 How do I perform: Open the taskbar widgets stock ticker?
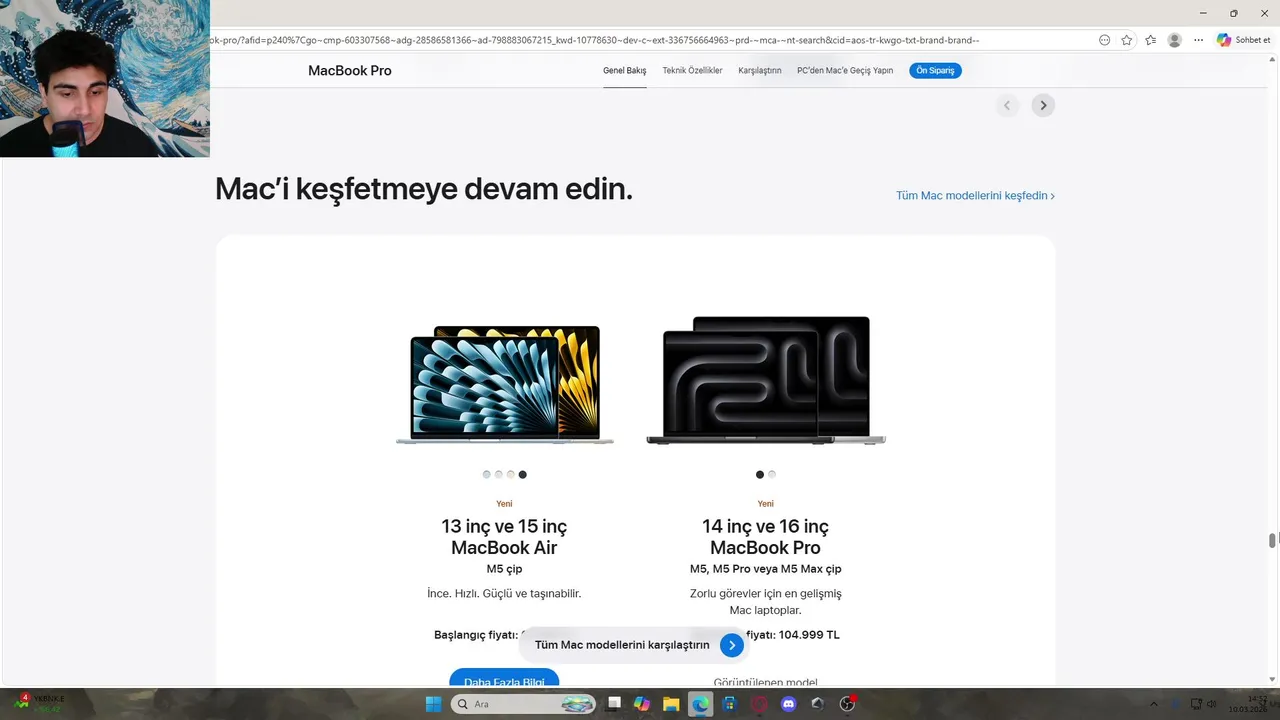tap(39, 703)
